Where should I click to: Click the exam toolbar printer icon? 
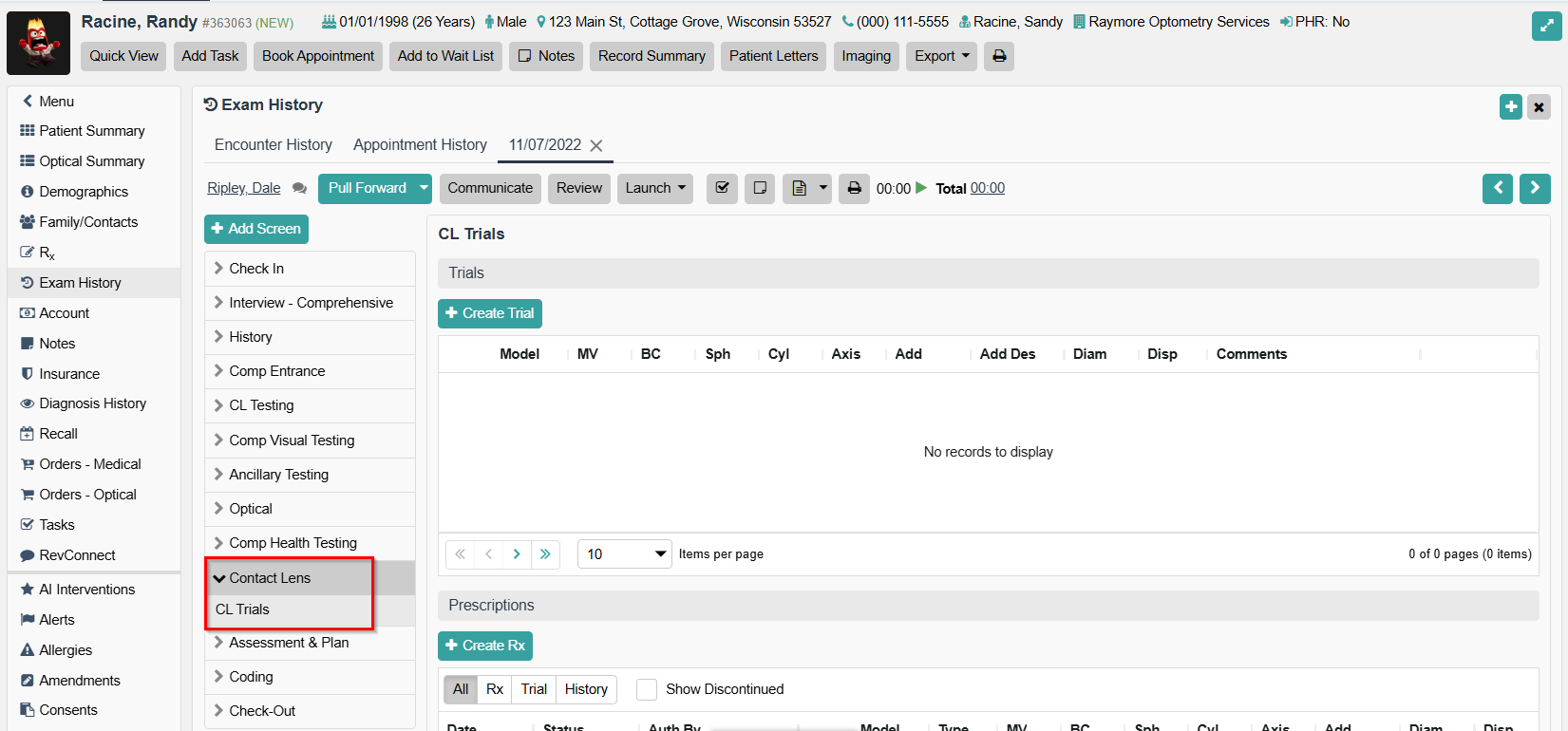tap(854, 188)
